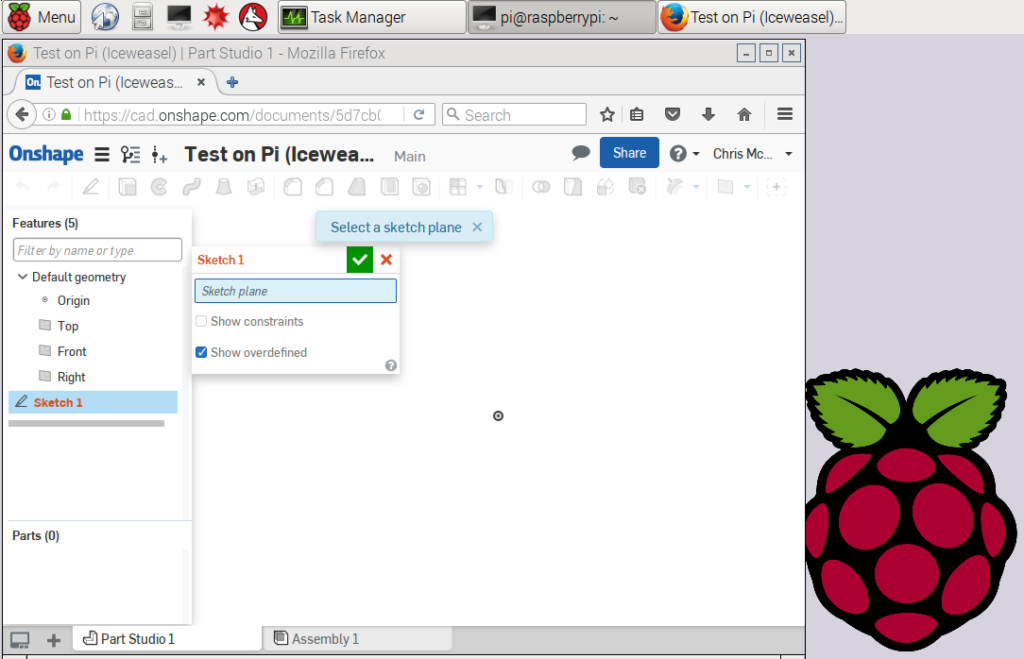
Task: Select the Boolean tool
Action: click(x=541, y=187)
